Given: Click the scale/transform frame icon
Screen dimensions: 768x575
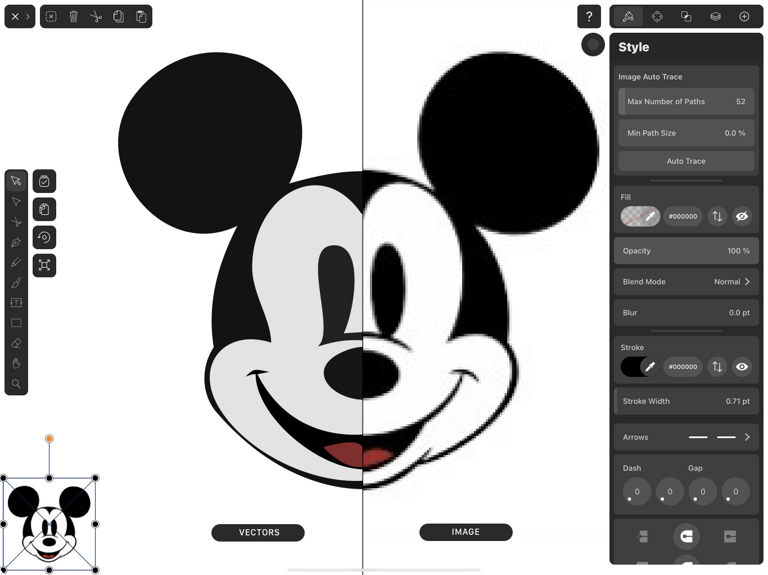Looking at the screenshot, I should click(44, 265).
